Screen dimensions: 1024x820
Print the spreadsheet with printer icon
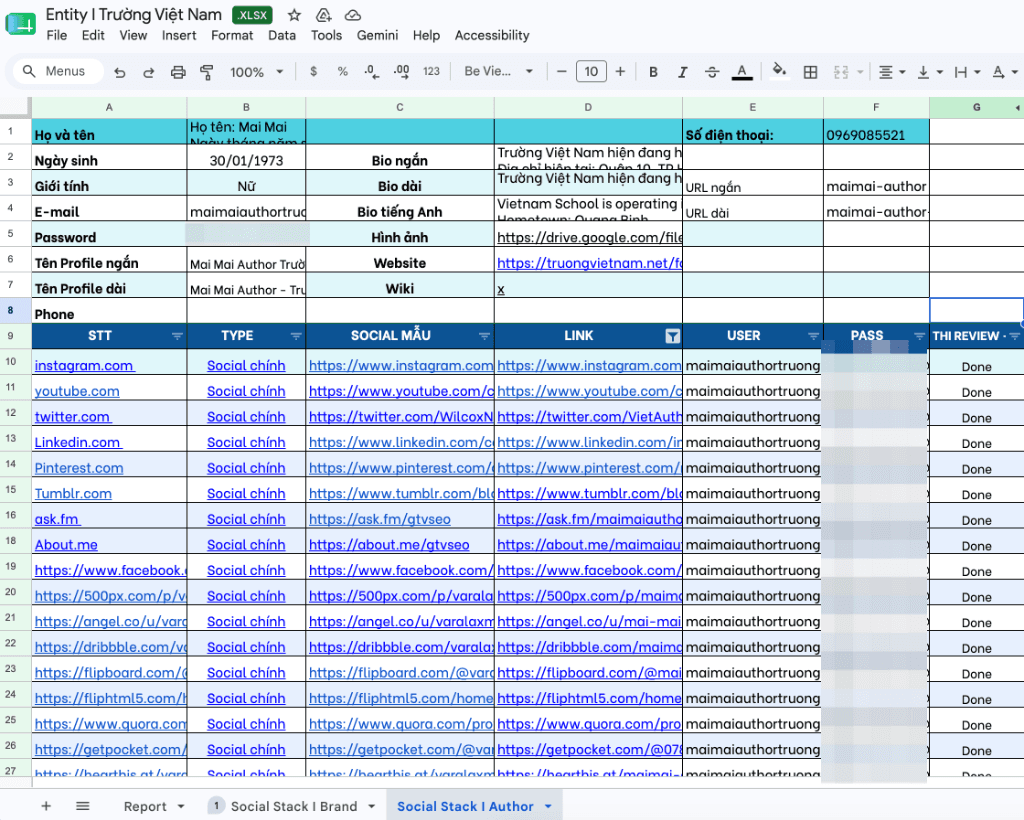coord(178,72)
